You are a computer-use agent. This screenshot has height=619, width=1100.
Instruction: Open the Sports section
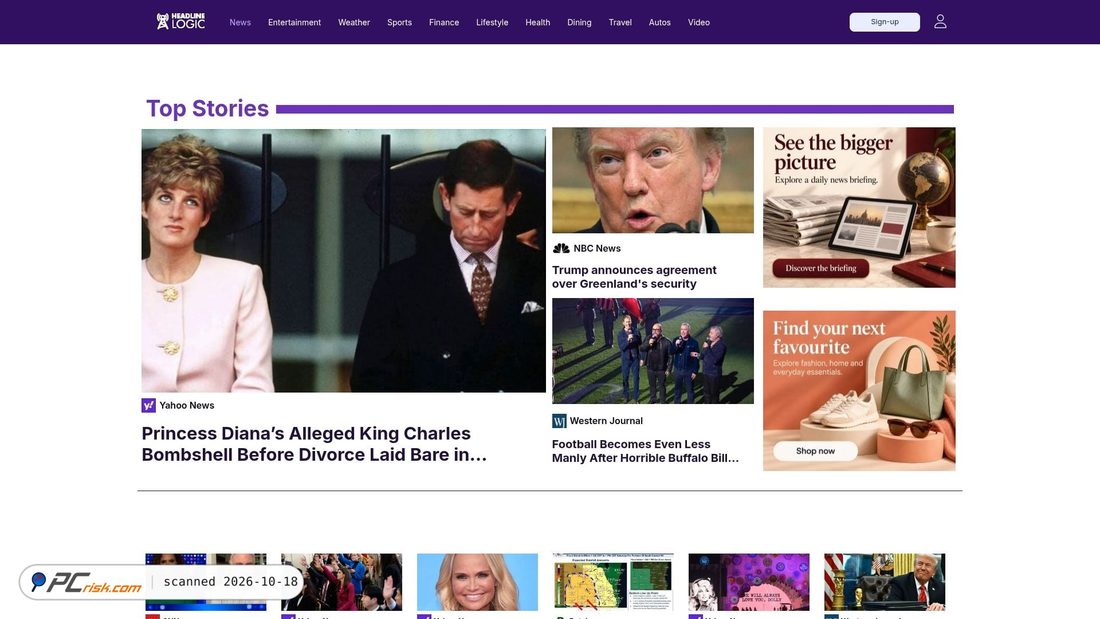399,22
